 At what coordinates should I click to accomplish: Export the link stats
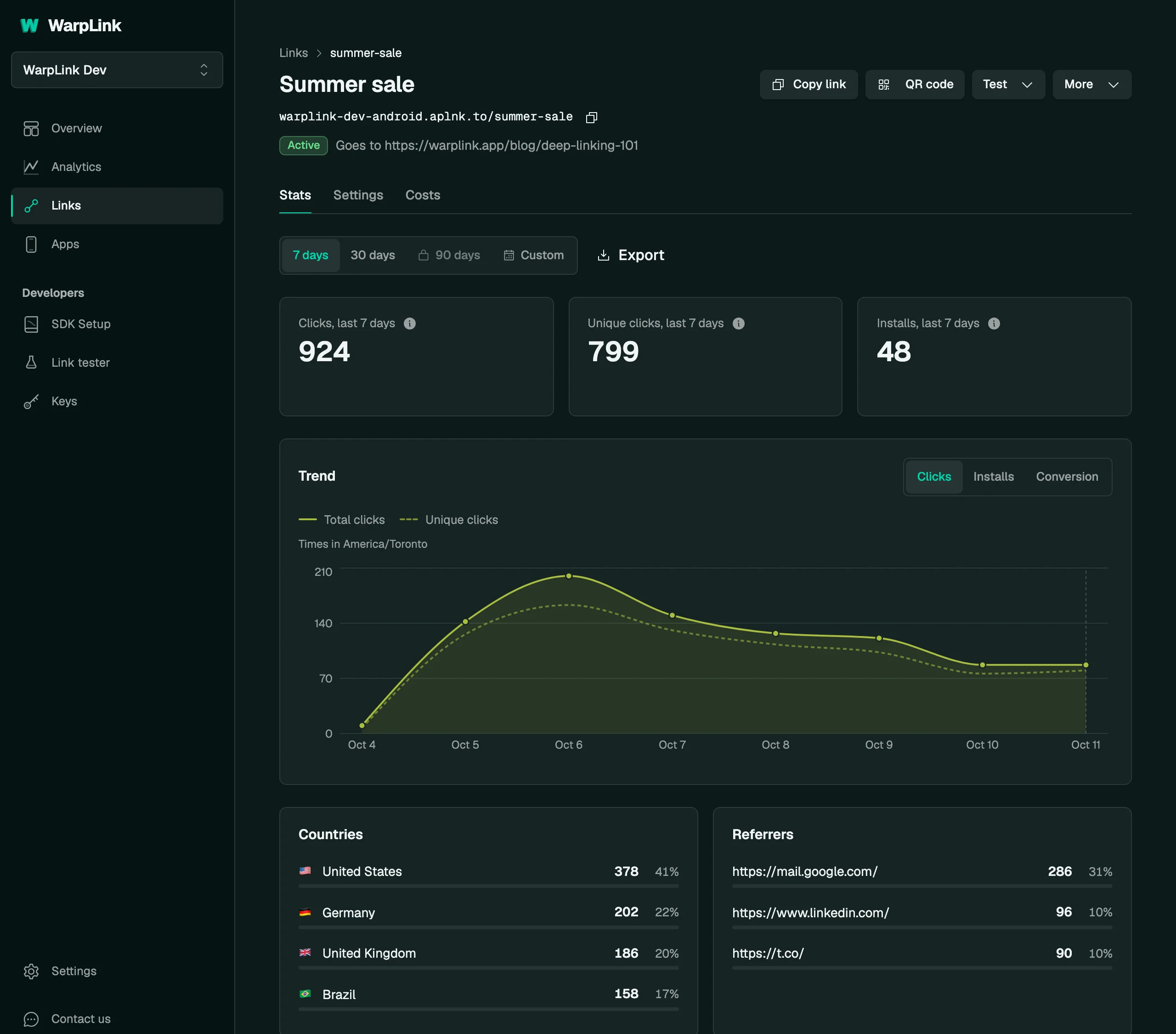pyautogui.click(x=631, y=255)
